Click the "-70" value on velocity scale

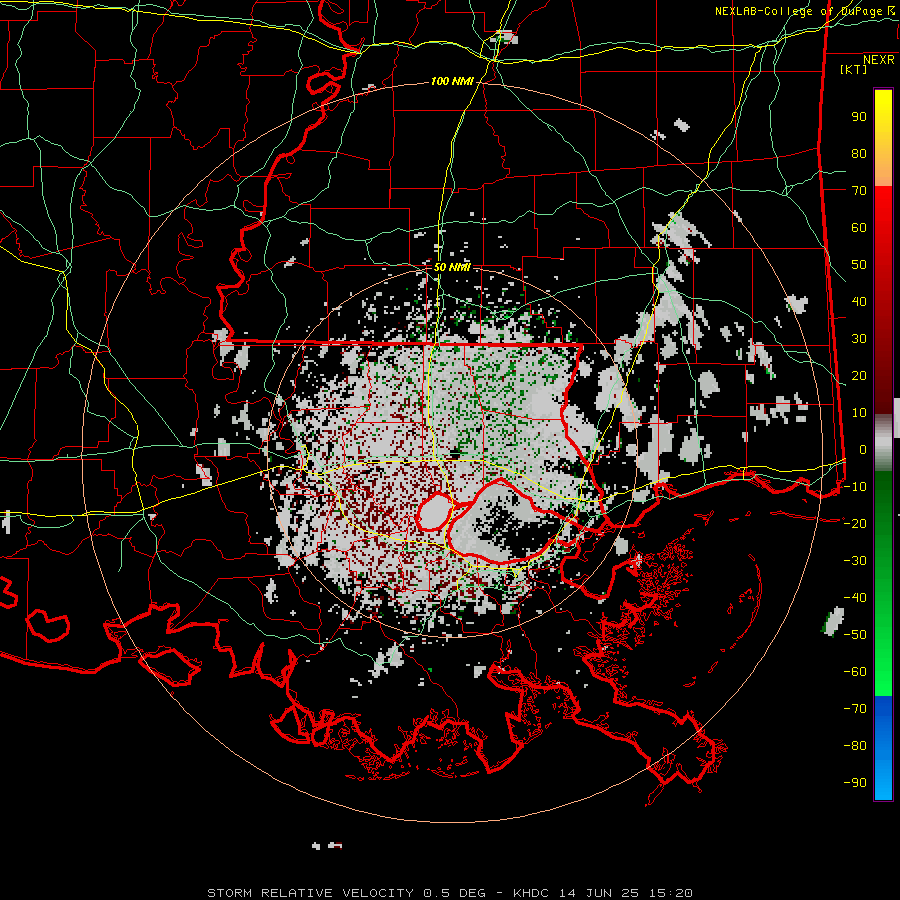[855, 709]
